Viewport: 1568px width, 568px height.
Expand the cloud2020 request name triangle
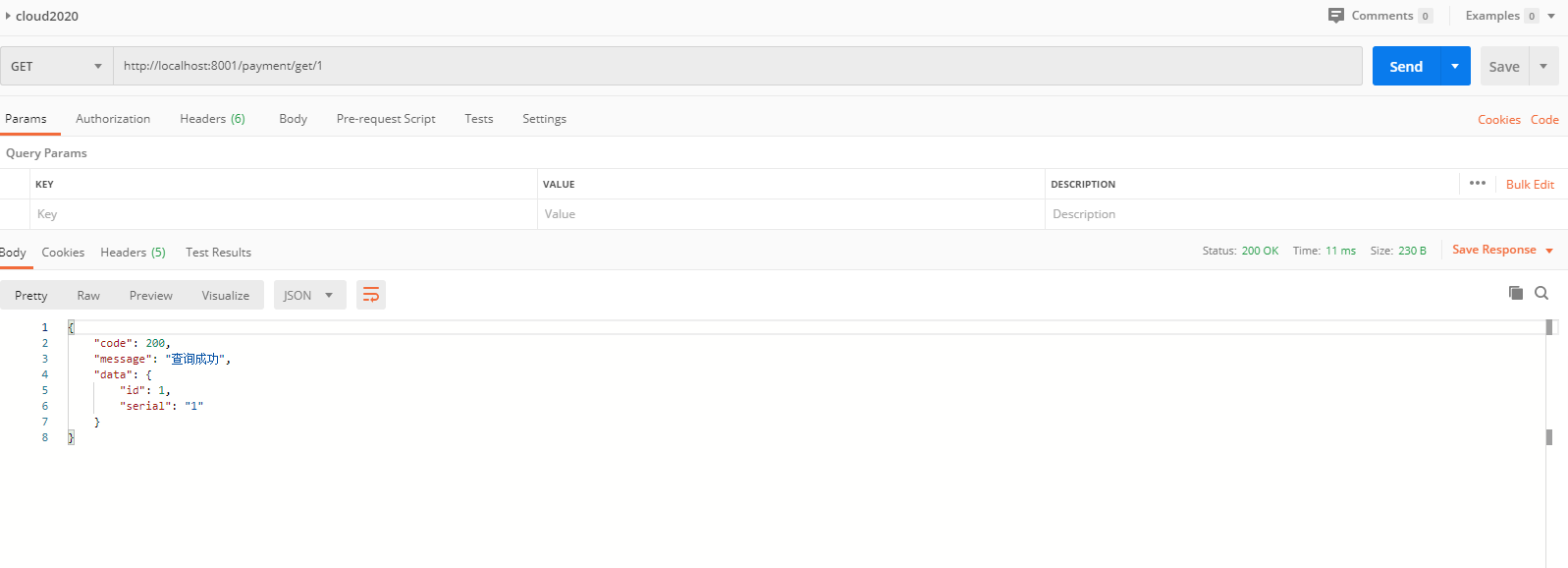(8, 16)
